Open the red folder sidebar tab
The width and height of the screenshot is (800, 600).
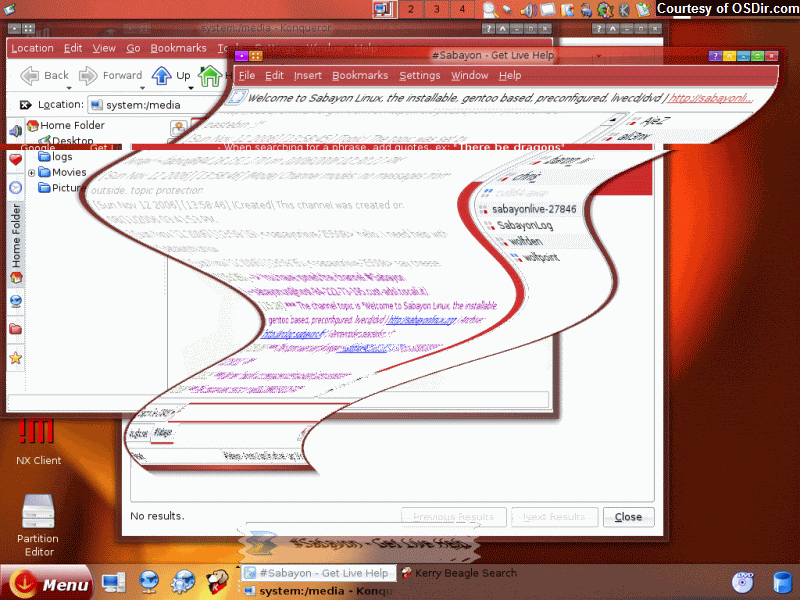click(x=15, y=329)
